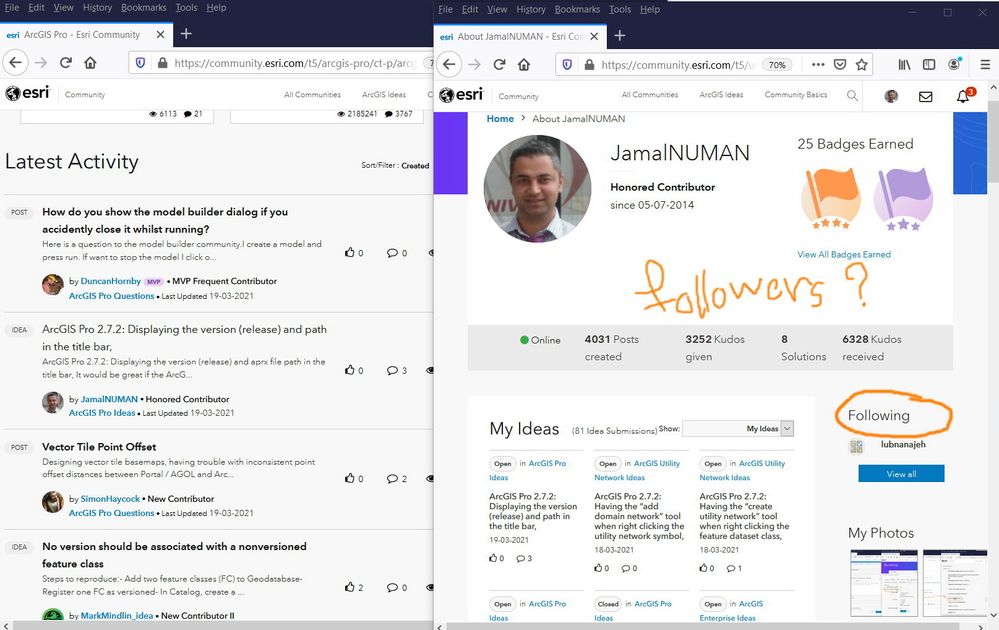Click shield tracking icon in left window address bar
The width and height of the screenshot is (999, 630).
tap(141, 62)
